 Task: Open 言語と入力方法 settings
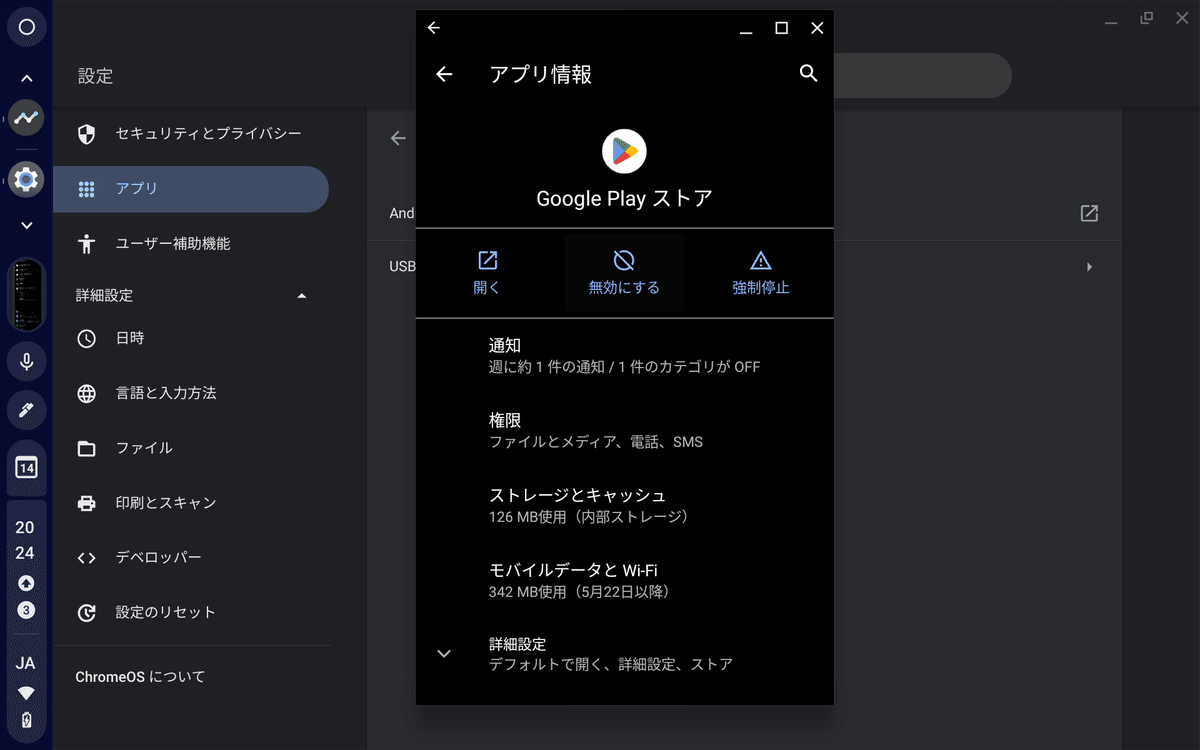point(191,394)
